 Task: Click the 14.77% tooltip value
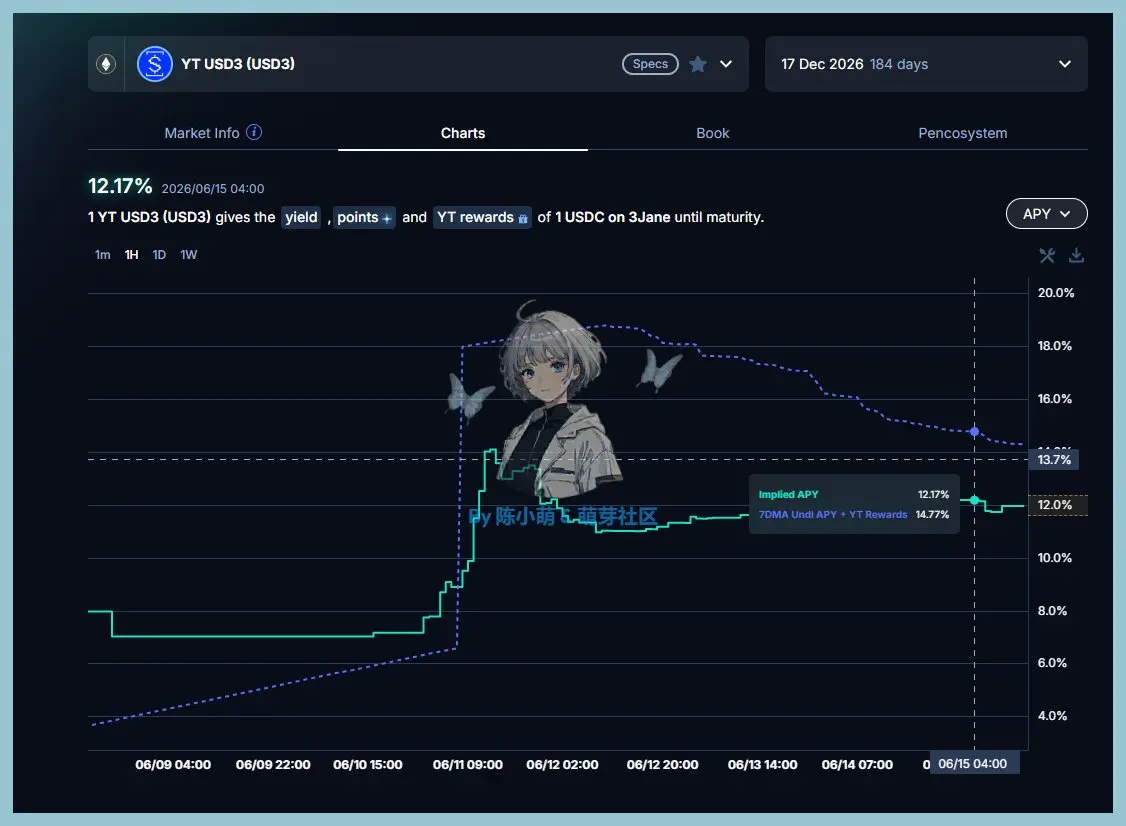click(x=932, y=514)
